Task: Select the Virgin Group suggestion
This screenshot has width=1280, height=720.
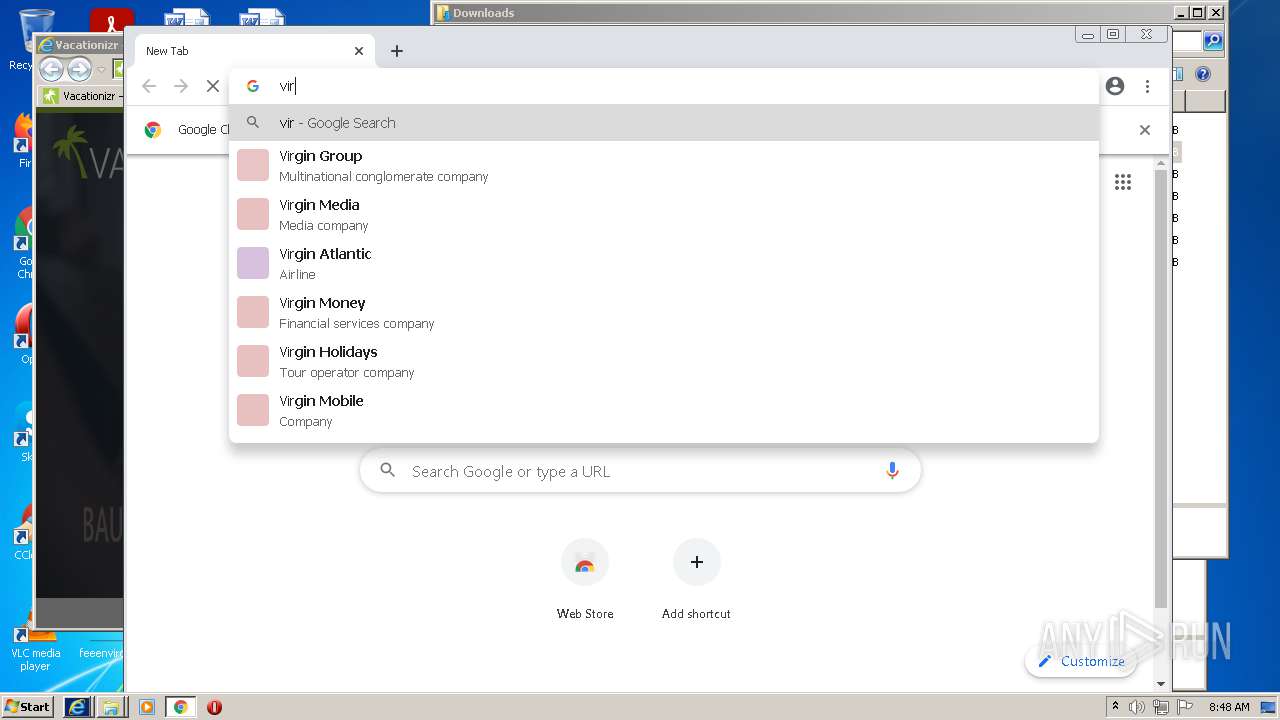Action: coord(664,165)
